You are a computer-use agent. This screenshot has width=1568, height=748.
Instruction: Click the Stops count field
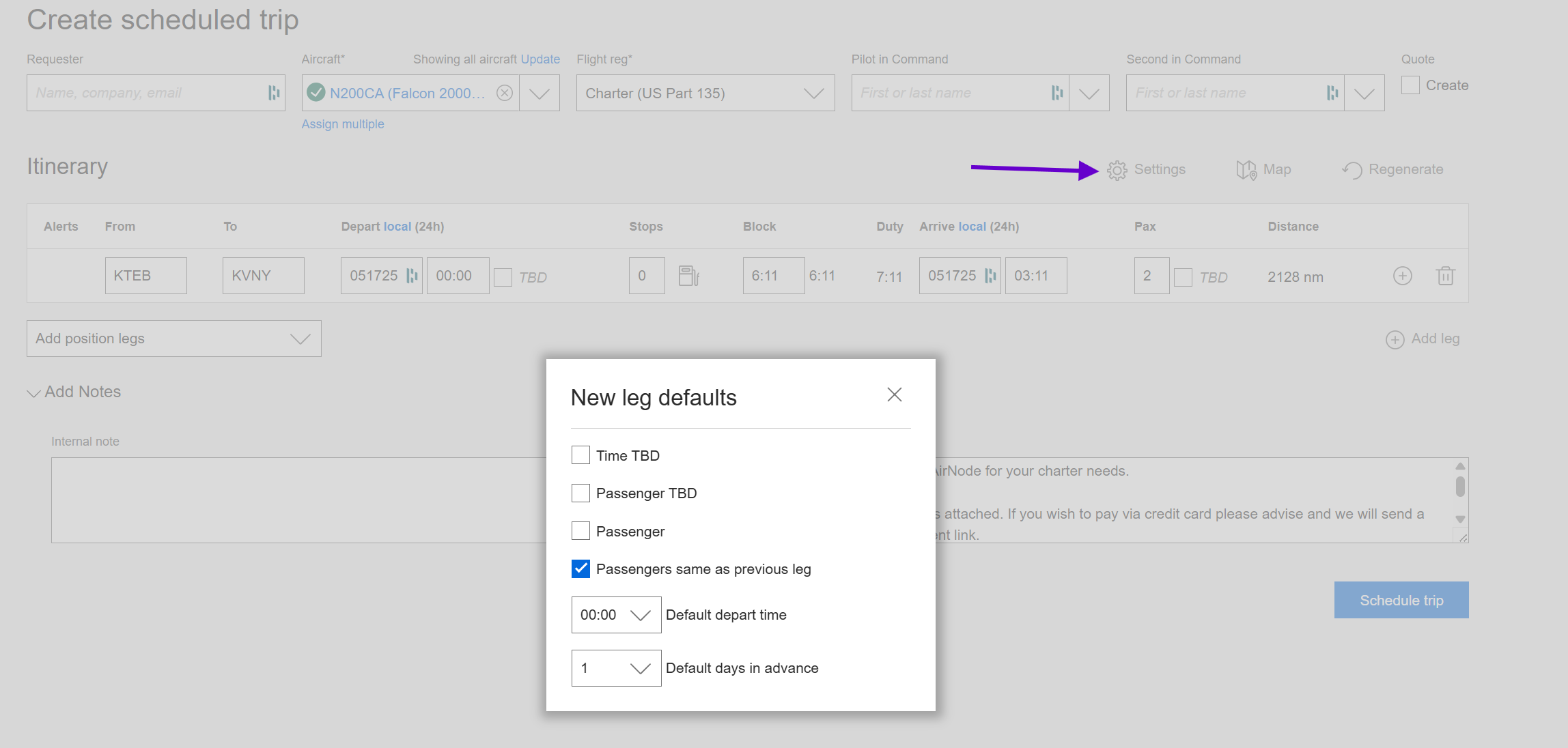click(x=647, y=276)
